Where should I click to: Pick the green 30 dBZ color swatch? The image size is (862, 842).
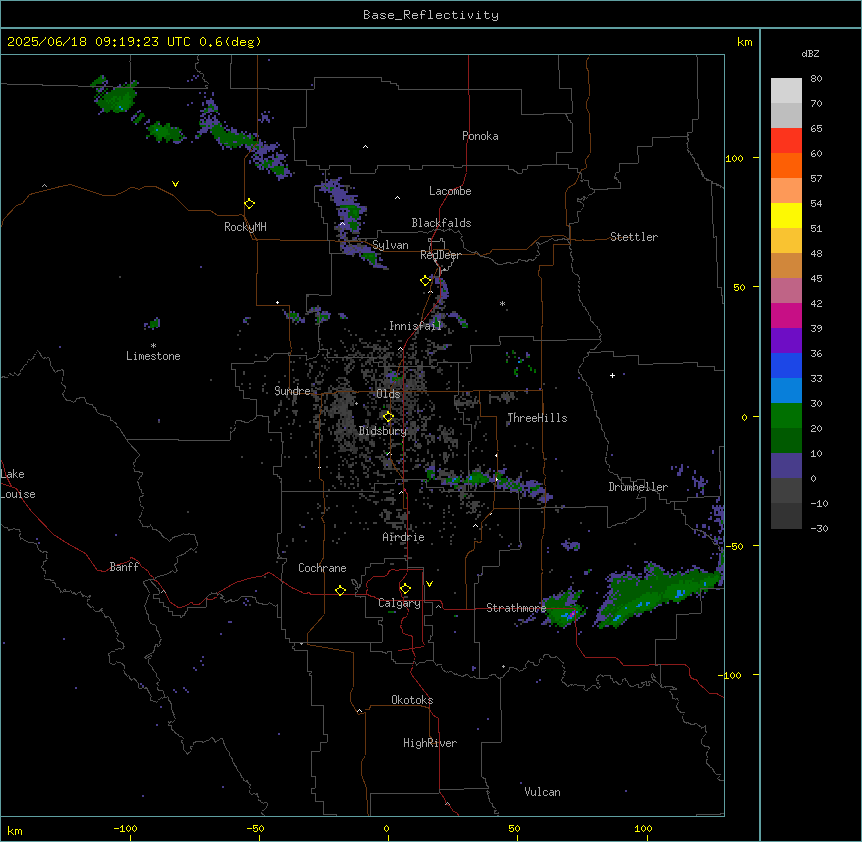coord(786,416)
